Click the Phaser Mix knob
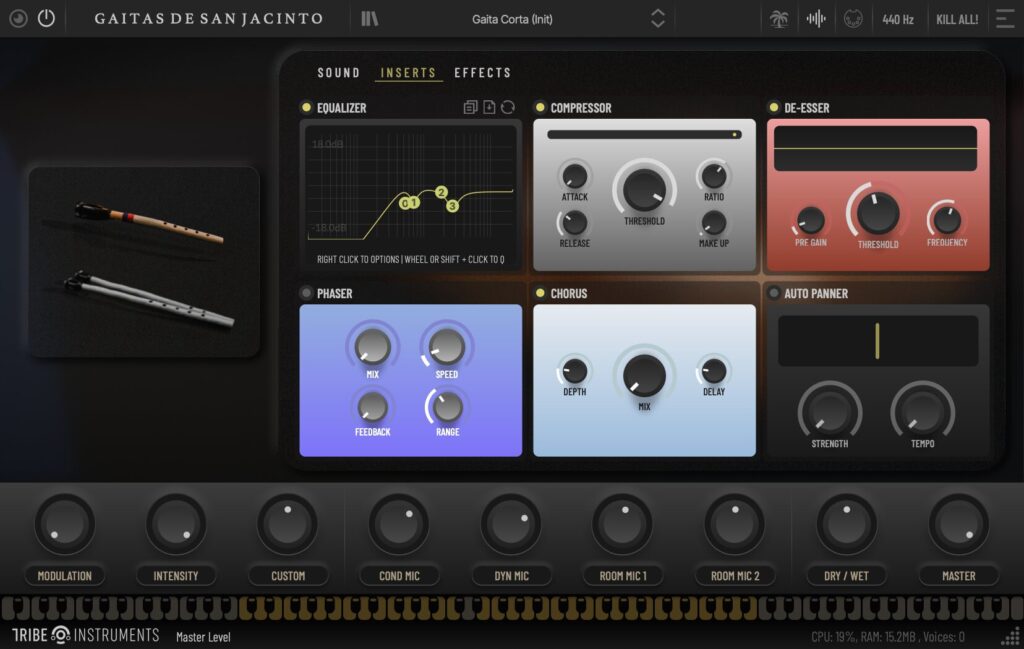1024x649 pixels. pos(372,346)
